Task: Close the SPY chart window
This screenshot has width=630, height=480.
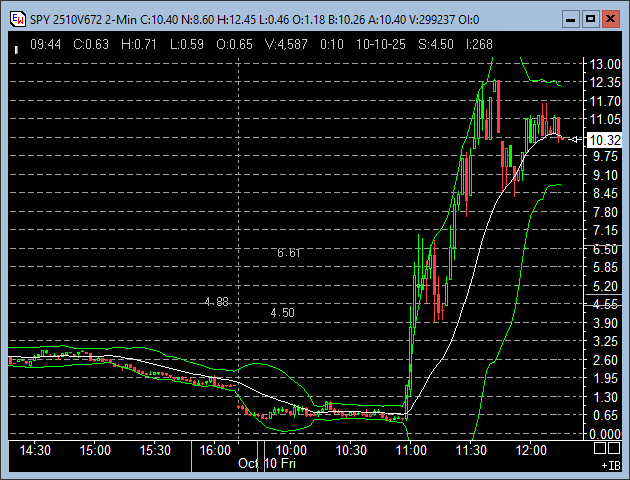Action: [611, 18]
